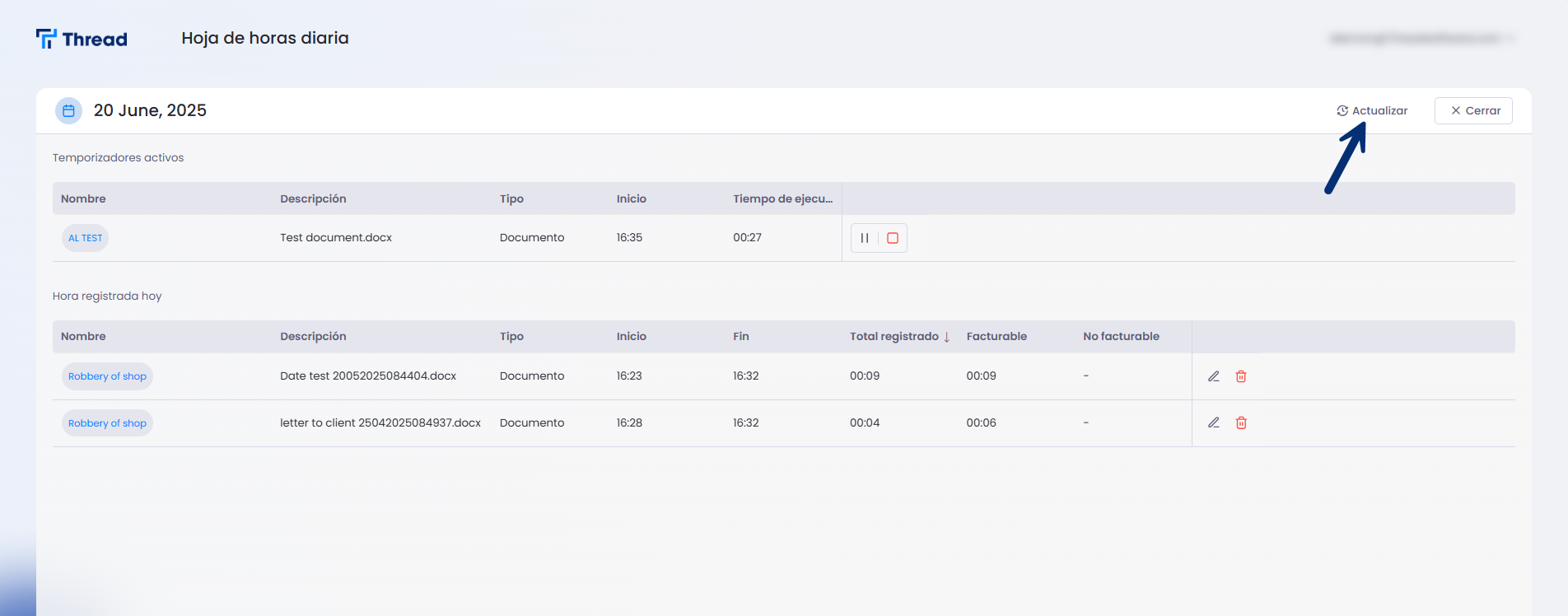Close the daily timesheet with Cerrar

click(1473, 110)
